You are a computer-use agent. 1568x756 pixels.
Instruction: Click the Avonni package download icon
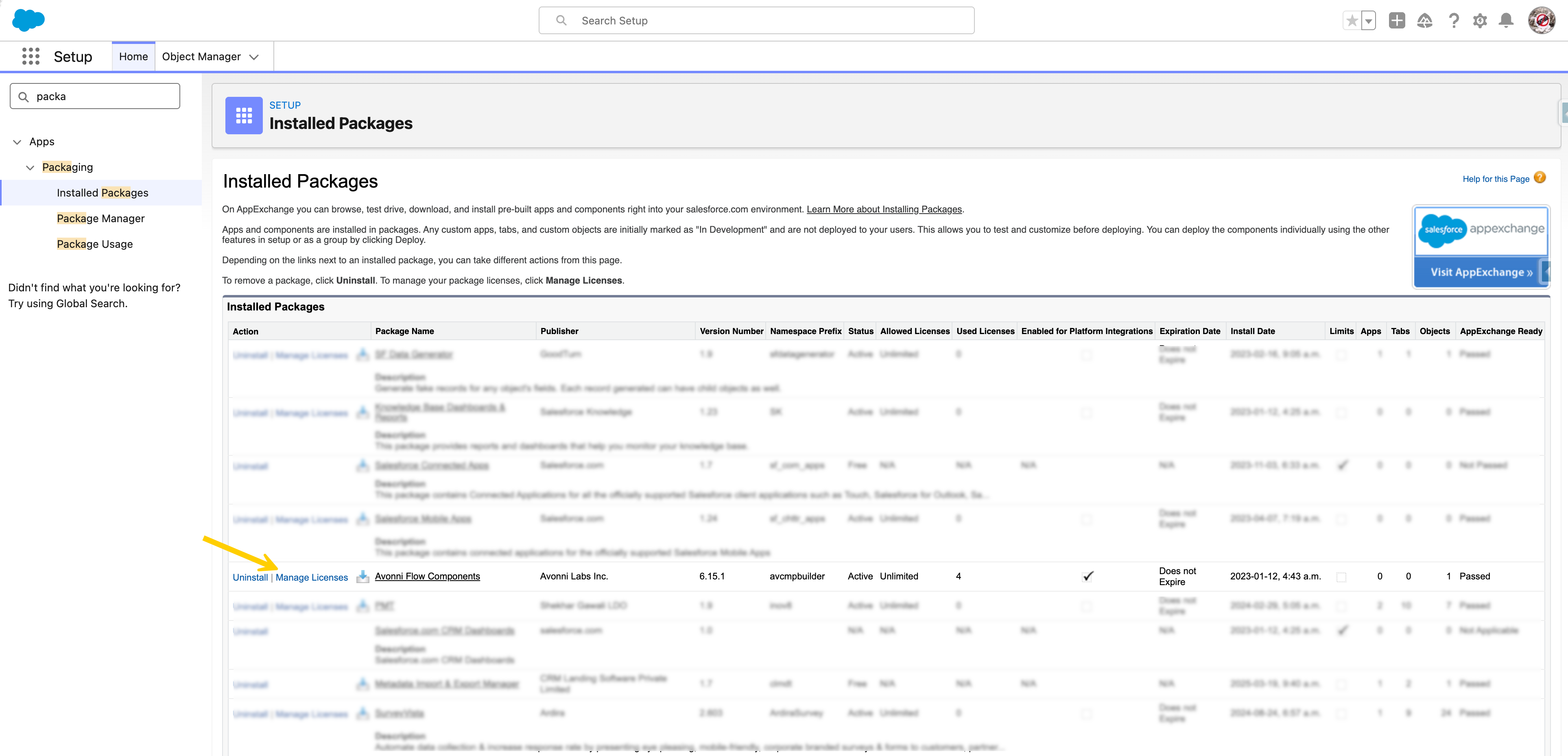point(362,577)
